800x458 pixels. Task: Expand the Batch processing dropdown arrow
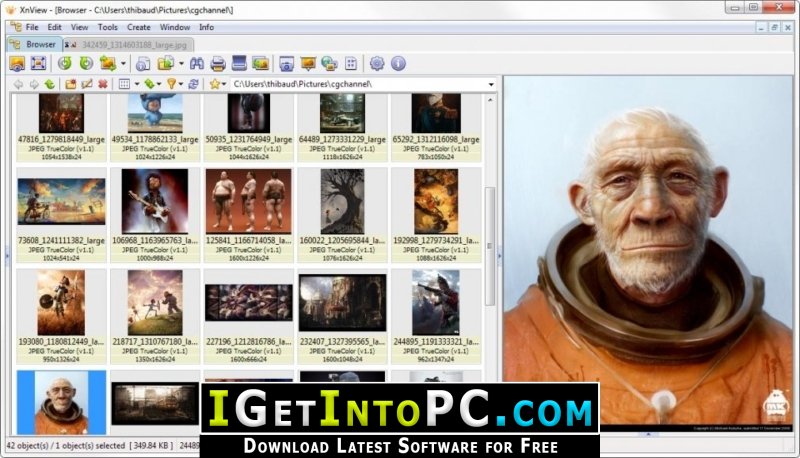point(182,64)
